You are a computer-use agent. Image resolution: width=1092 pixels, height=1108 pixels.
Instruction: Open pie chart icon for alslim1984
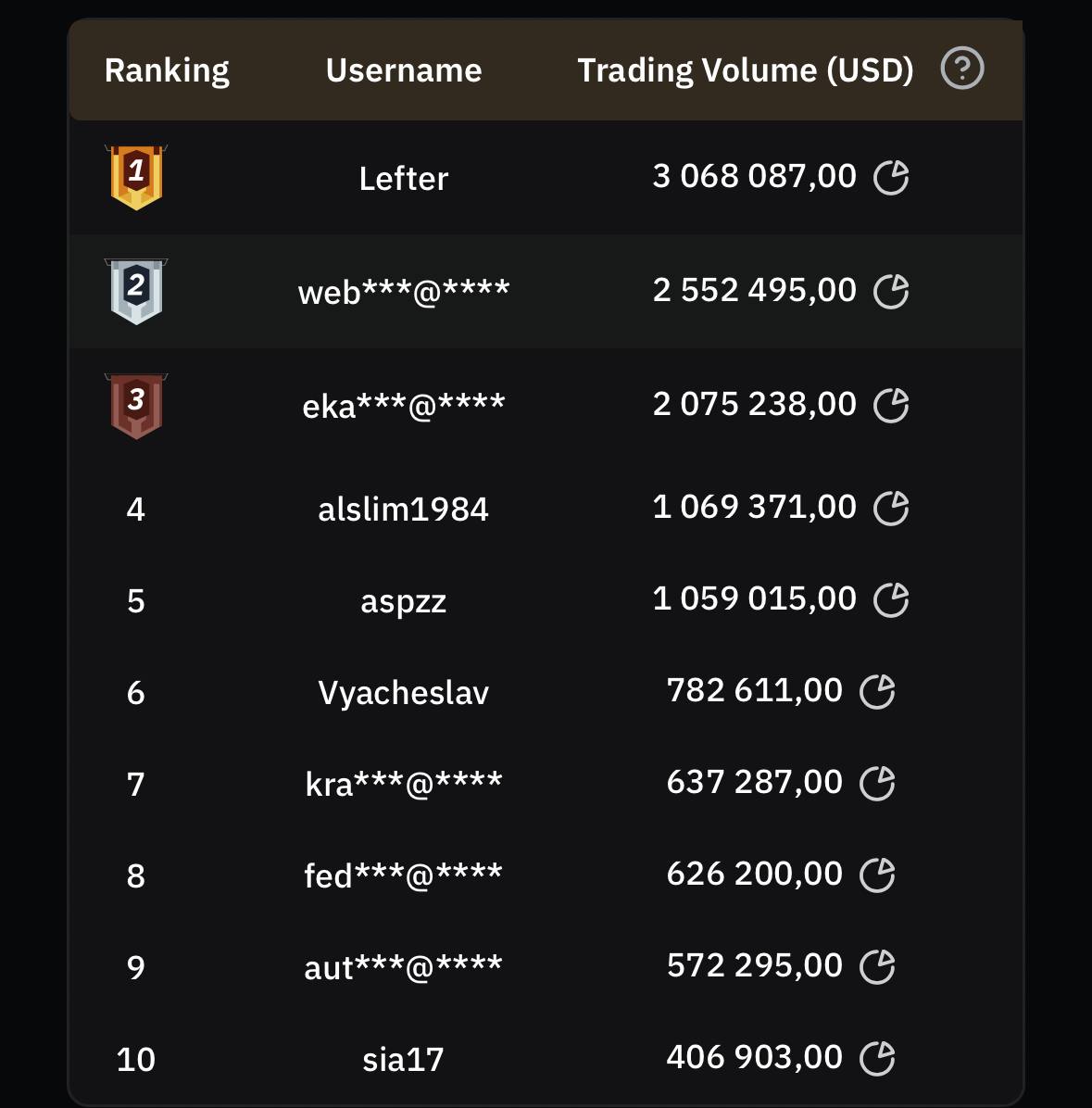point(891,508)
